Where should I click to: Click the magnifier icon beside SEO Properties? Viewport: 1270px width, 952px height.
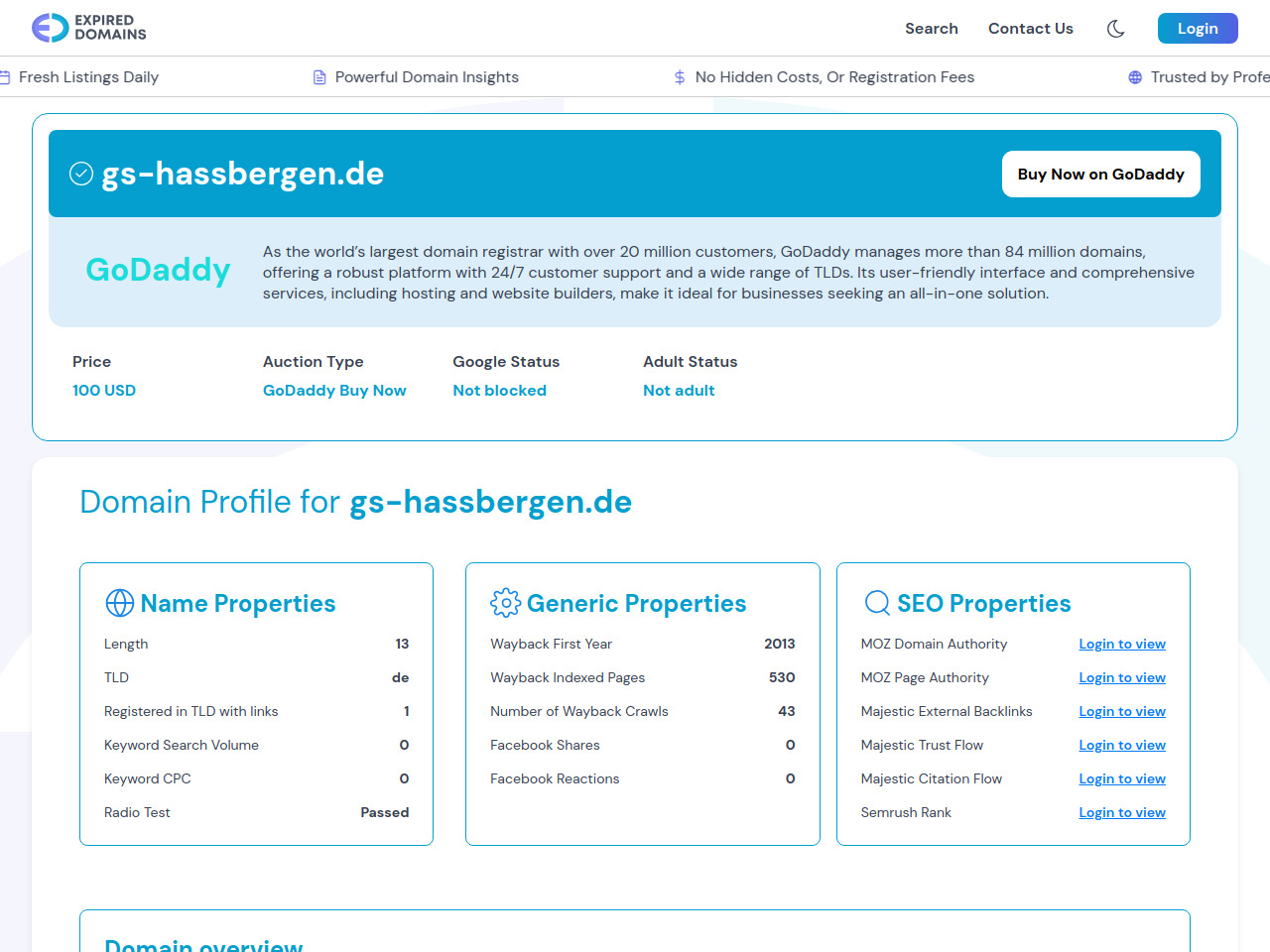[x=877, y=603]
